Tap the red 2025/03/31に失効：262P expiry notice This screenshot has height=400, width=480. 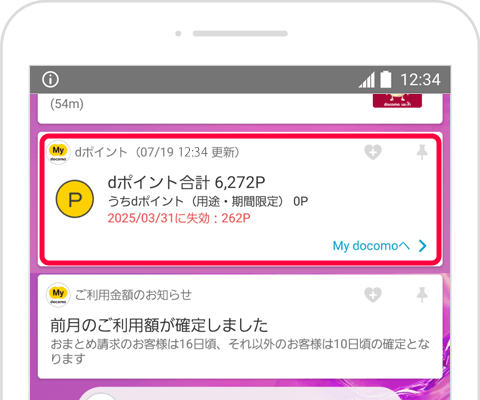[179, 218]
